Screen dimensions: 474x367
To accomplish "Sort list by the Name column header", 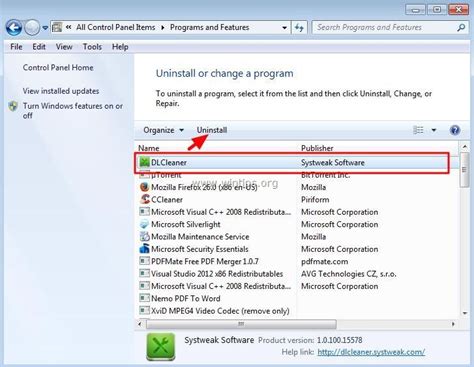I will click(x=149, y=148).
